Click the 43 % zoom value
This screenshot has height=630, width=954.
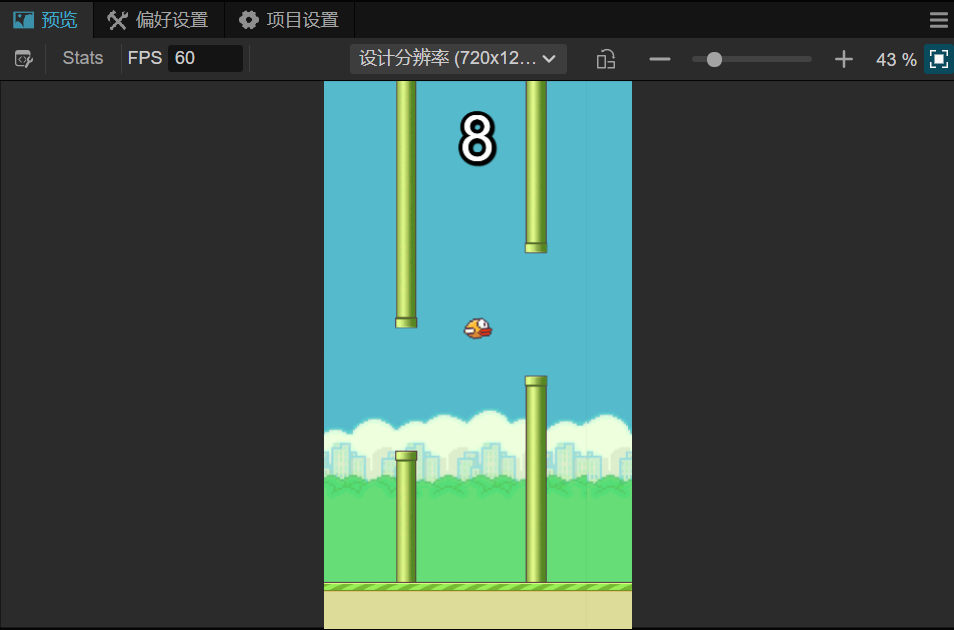[x=896, y=60]
